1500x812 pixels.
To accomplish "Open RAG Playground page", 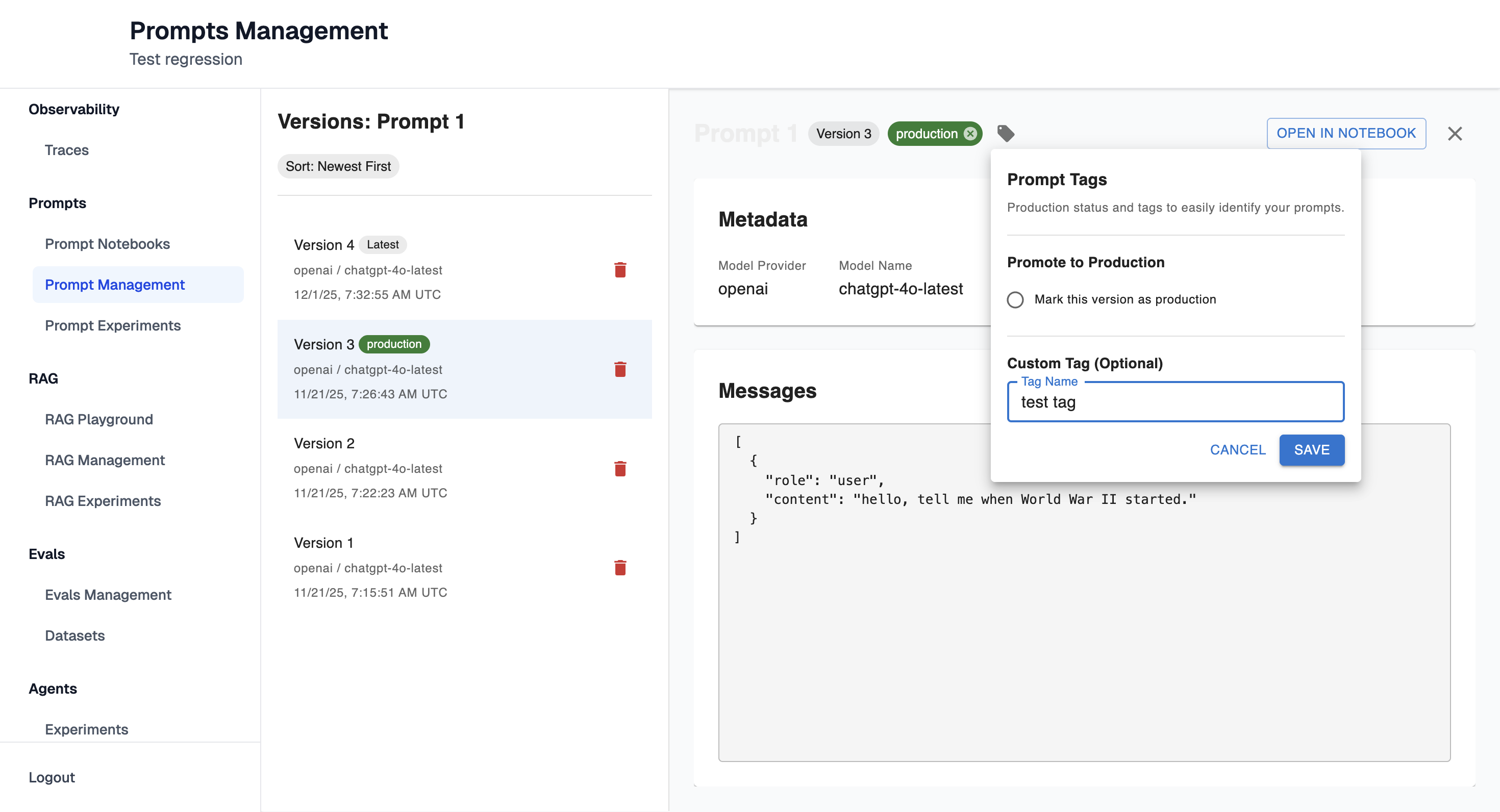I will [x=98, y=419].
